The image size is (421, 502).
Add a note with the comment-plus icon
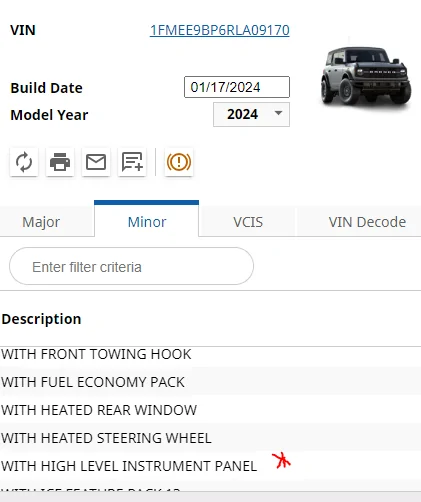pos(132,162)
